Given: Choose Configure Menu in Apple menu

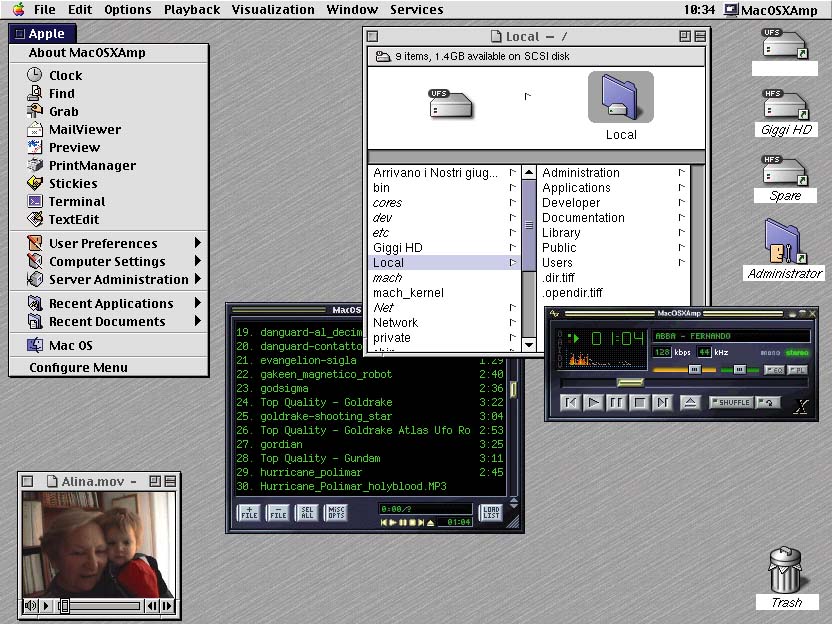Looking at the screenshot, I should tap(109, 368).
